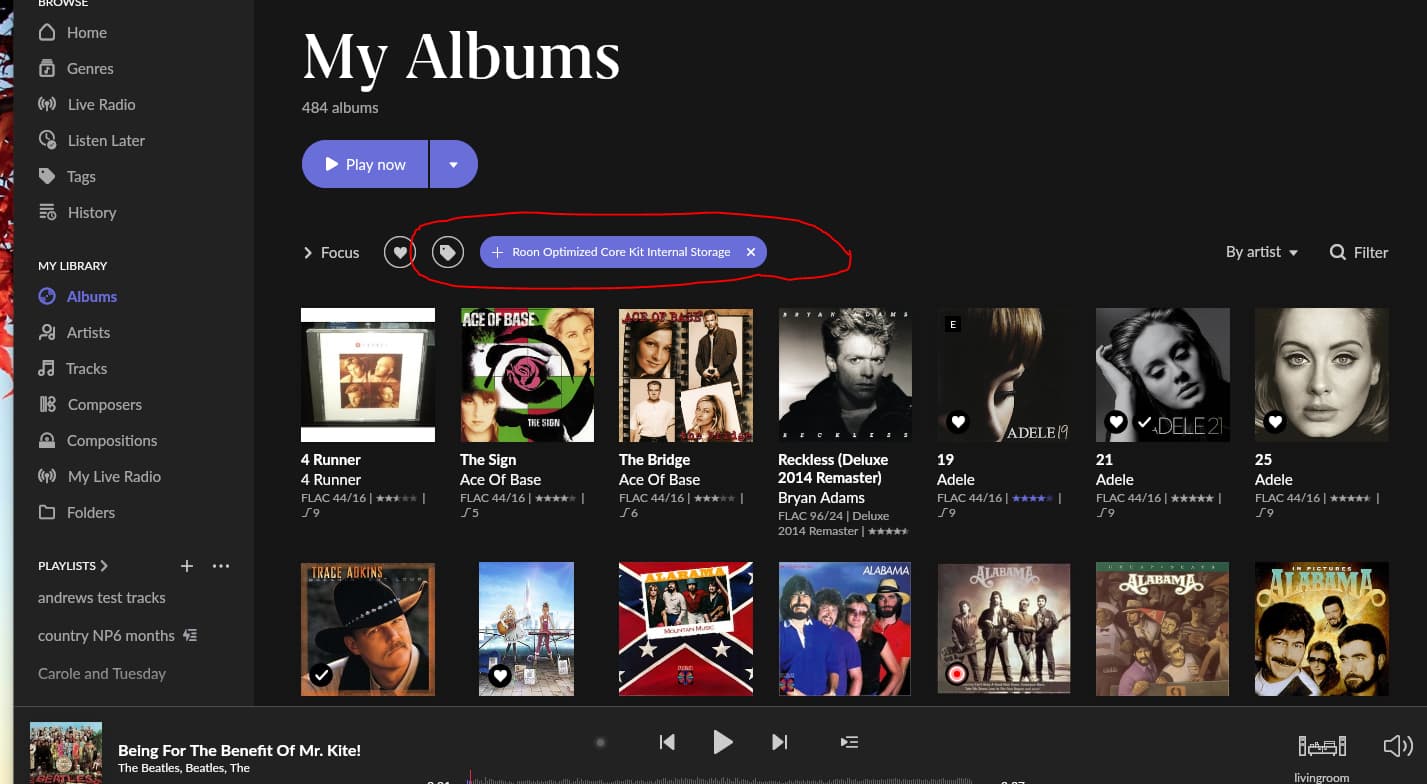The width and height of the screenshot is (1427, 784).
Task: Click the now playing track title
Action: pyautogui.click(x=239, y=750)
